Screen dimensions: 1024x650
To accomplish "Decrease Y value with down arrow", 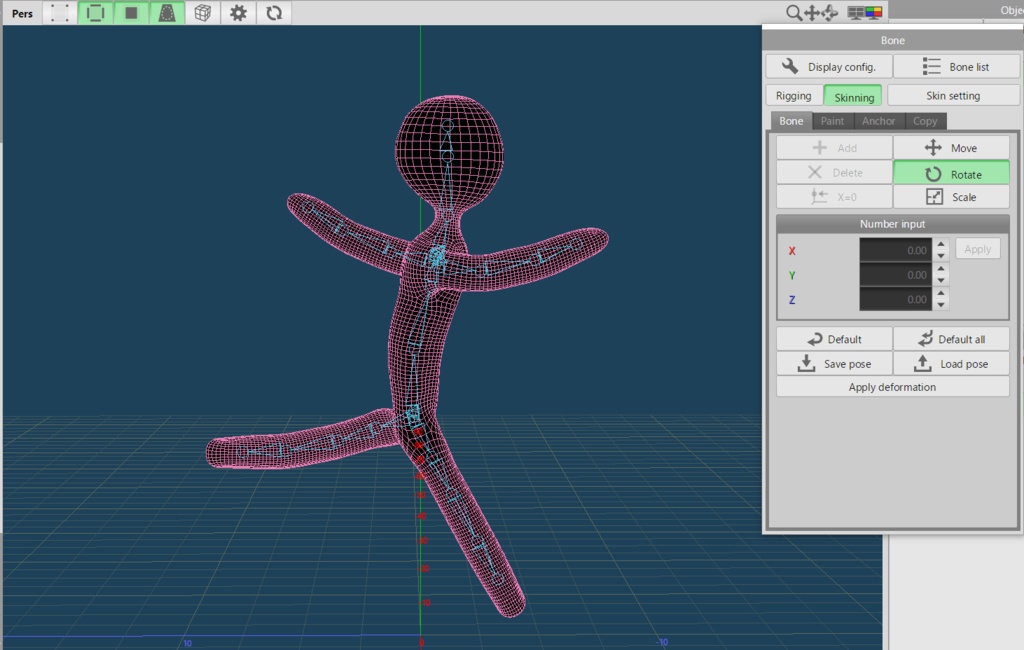I will tap(940, 280).
